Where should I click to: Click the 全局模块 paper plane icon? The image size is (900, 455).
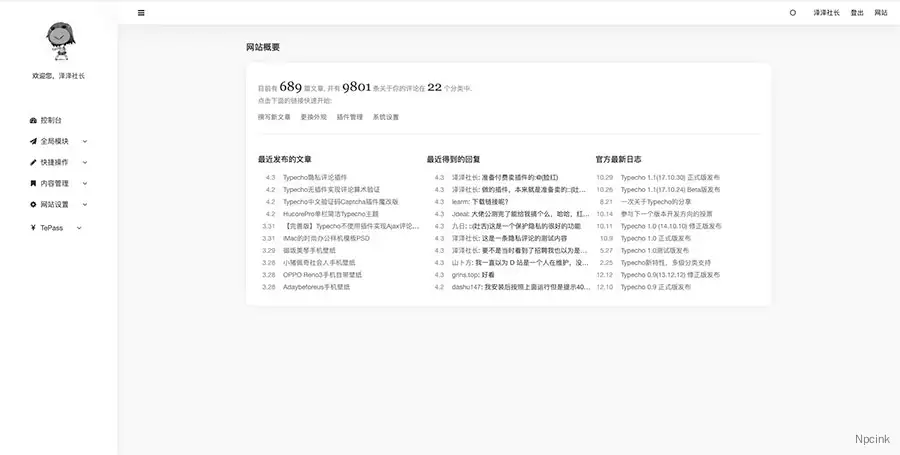coord(33,141)
